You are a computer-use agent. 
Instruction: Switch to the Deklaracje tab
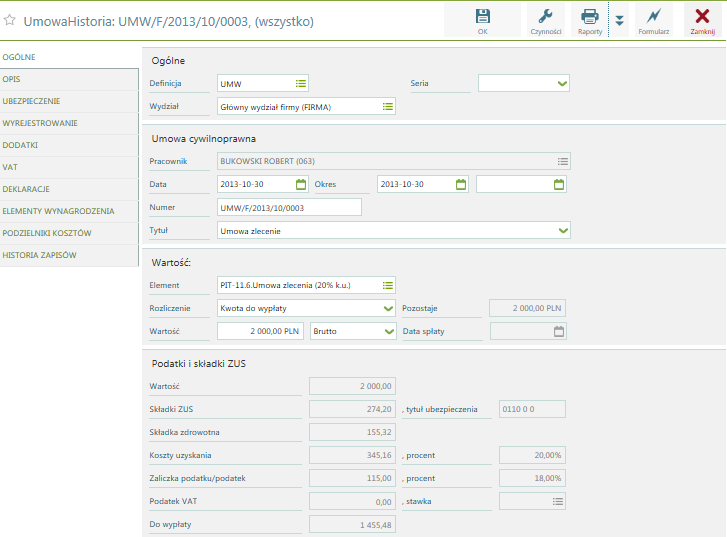70,189
